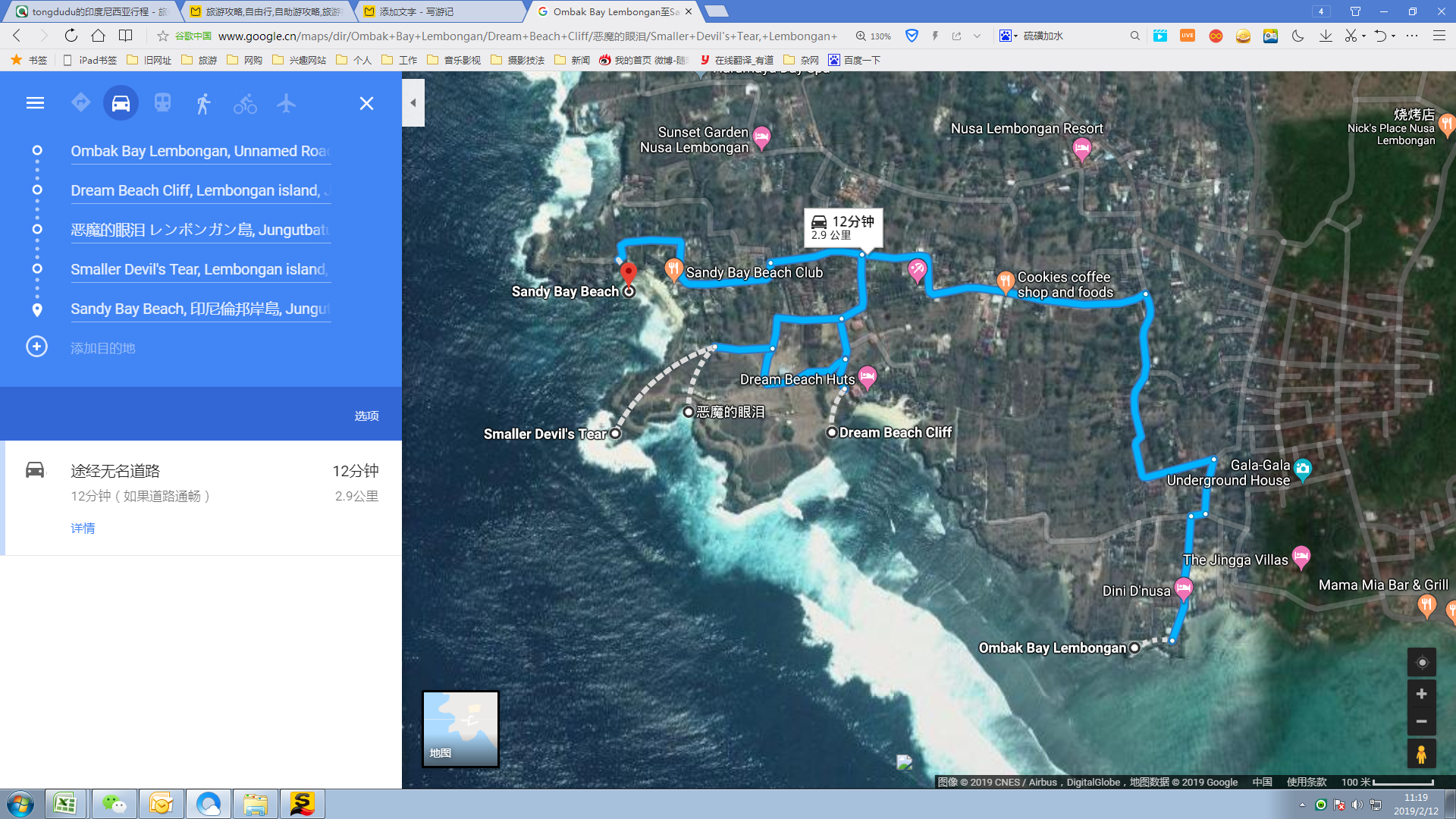Click the 12分钟 route time callout
1456x819 pixels.
point(843,227)
